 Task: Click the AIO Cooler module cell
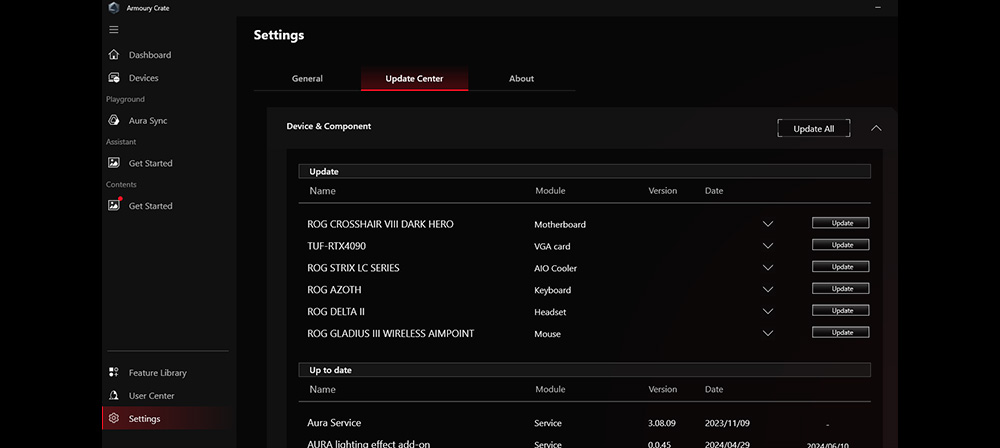555,269
